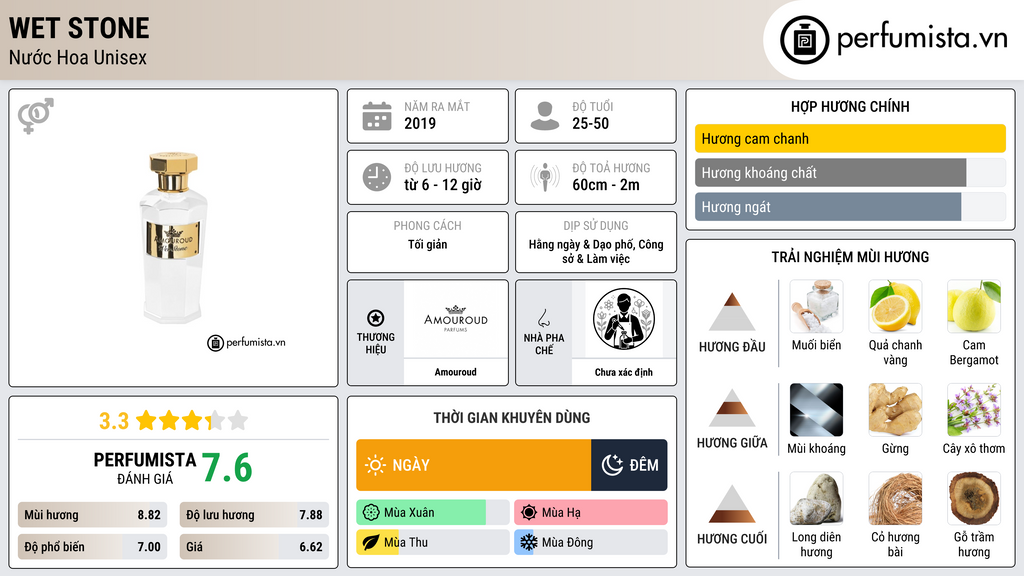Viewport: 1024px width, 576px height.
Task: Click the Độ lưu hương 7.88 score bar
Action: (x=254, y=515)
